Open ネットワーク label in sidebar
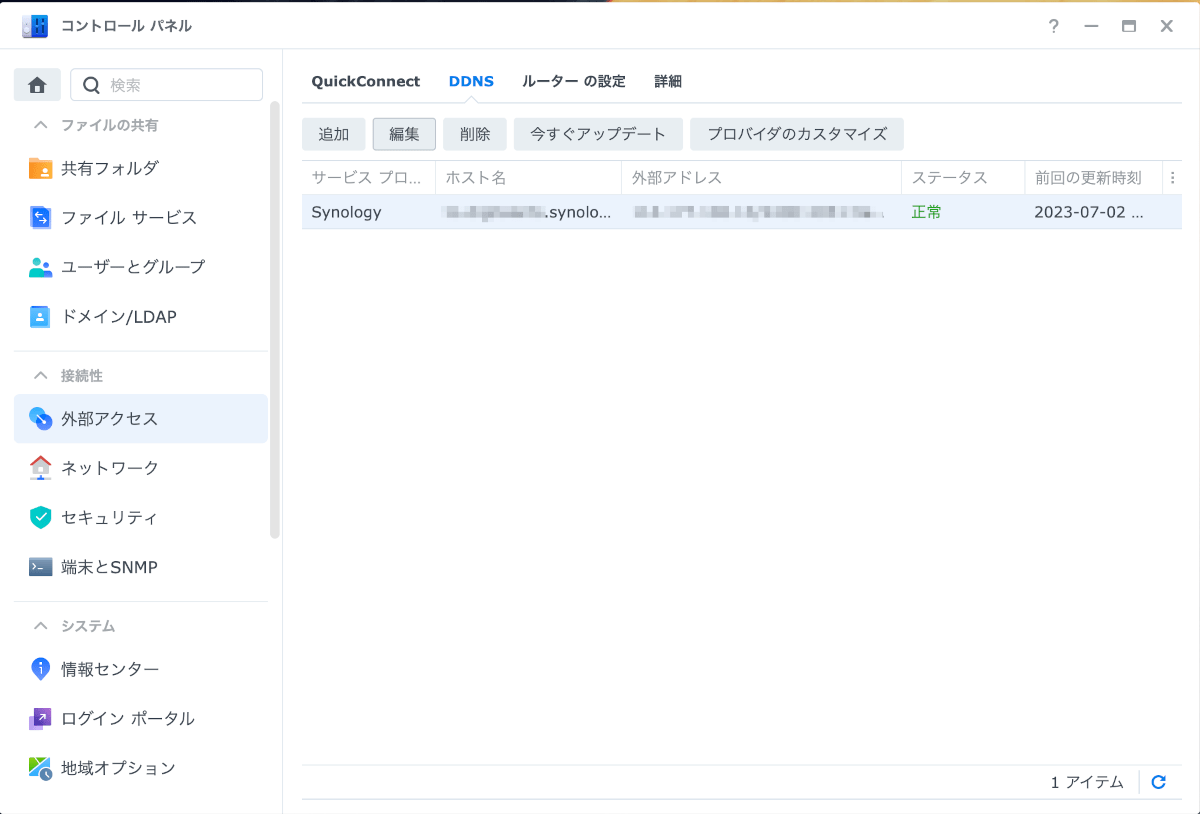Screen dimensions: 1200x814 click(x=110, y=468)
